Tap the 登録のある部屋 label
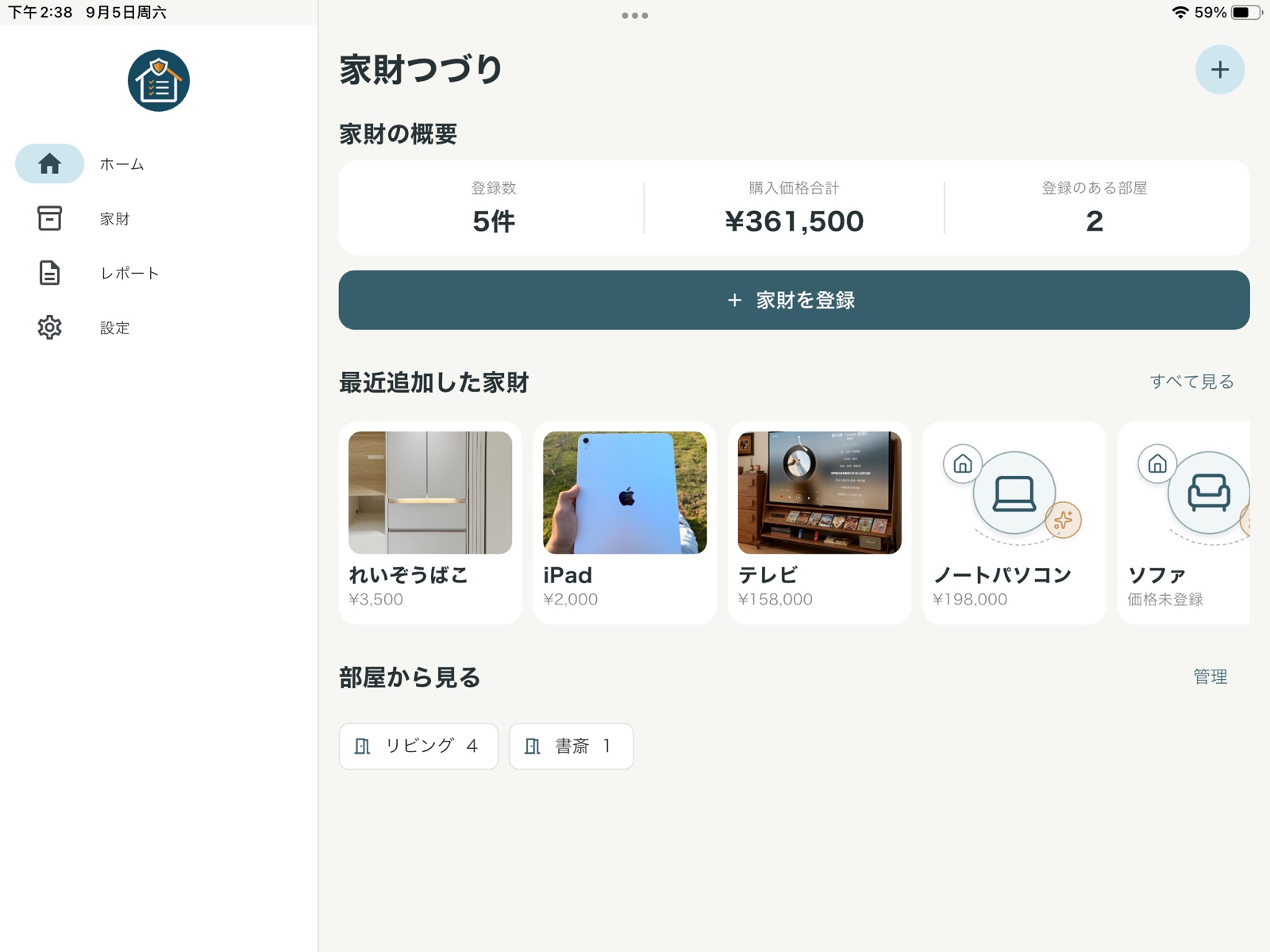This screenshot has width=1270, height=952. (x=1095, y=188)
